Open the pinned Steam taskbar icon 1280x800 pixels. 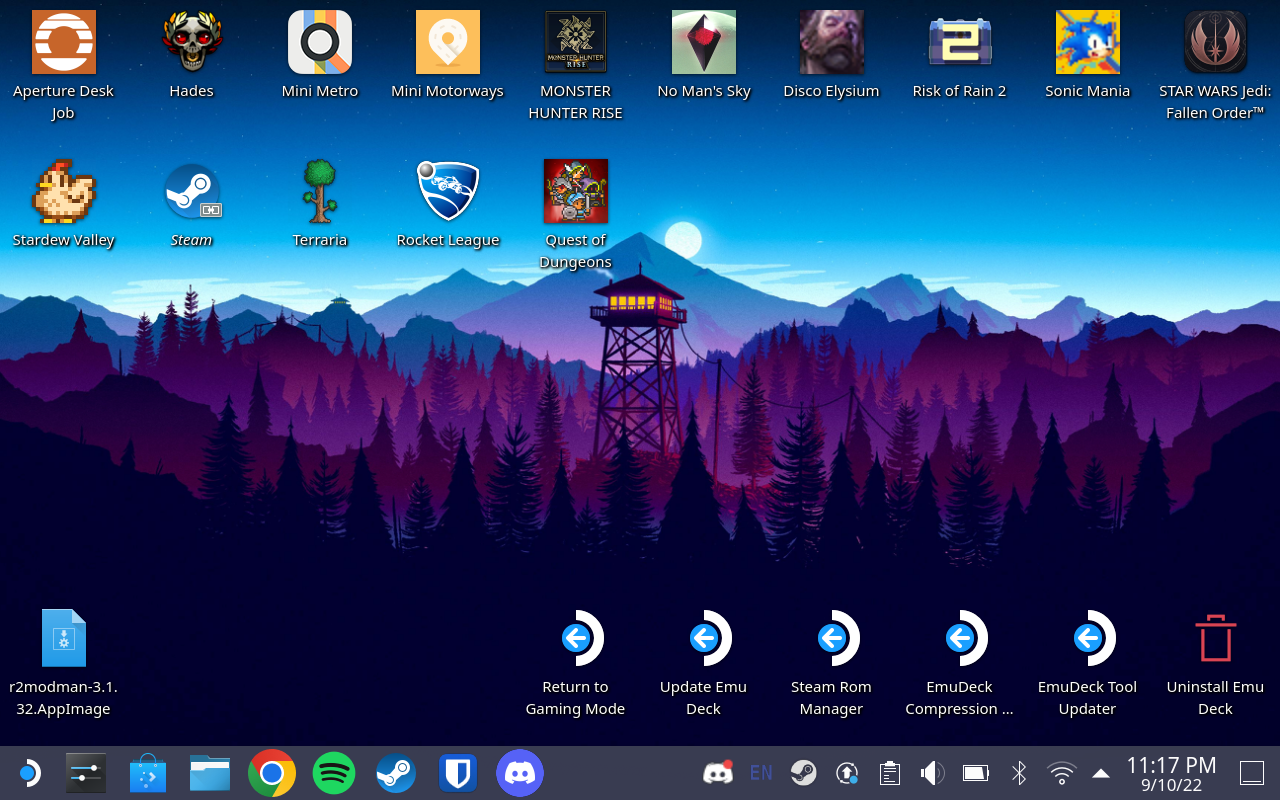(x=396, y=773)
